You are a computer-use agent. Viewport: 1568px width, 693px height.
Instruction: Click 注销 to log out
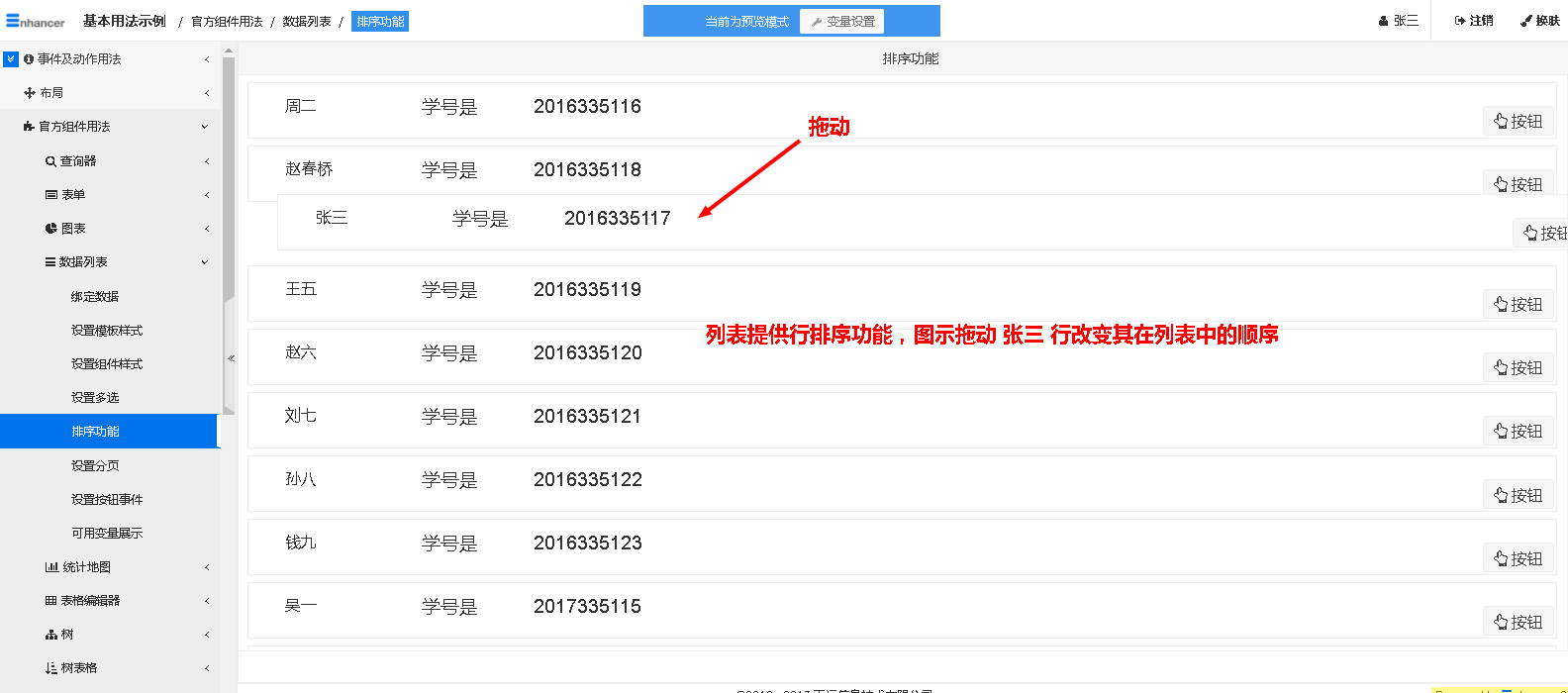[1474, 21]
